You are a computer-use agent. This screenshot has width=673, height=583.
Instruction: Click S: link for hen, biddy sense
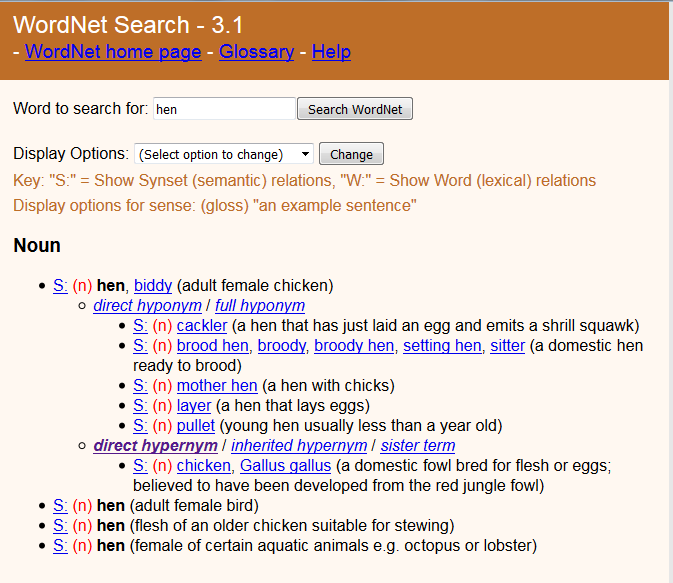click(x=60, y=285)
